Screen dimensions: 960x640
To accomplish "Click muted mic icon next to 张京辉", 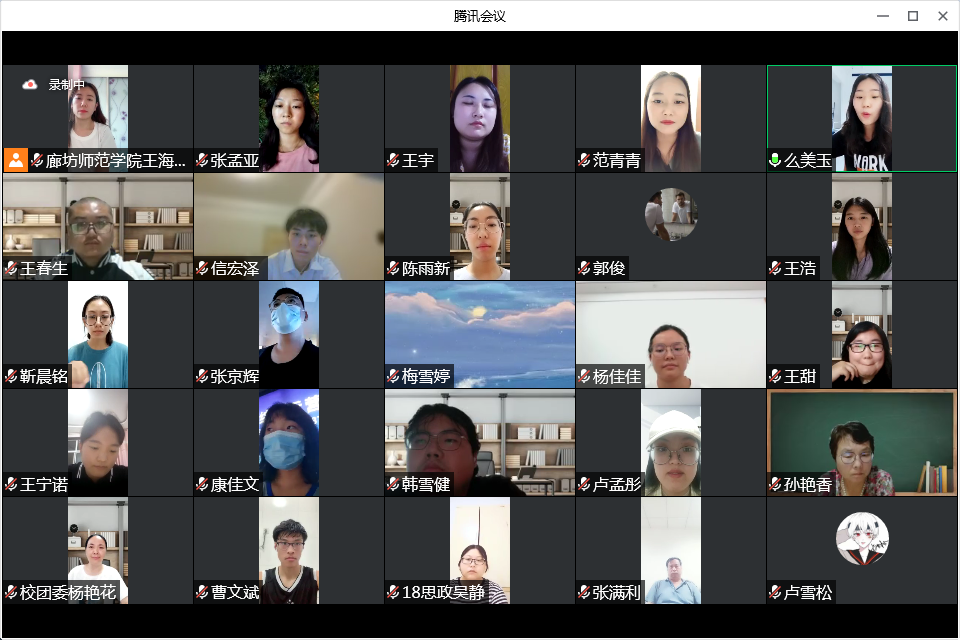I will 202,376.
